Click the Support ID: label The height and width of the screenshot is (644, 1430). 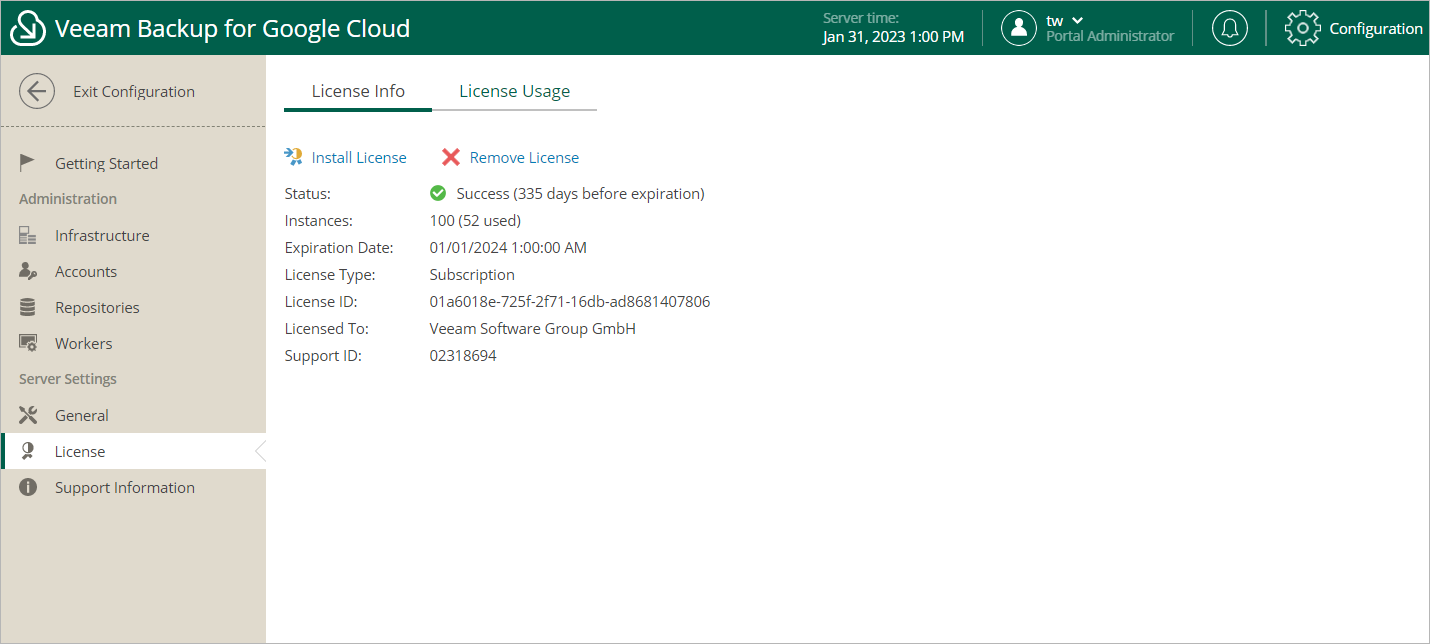click(x=323, y=355)
